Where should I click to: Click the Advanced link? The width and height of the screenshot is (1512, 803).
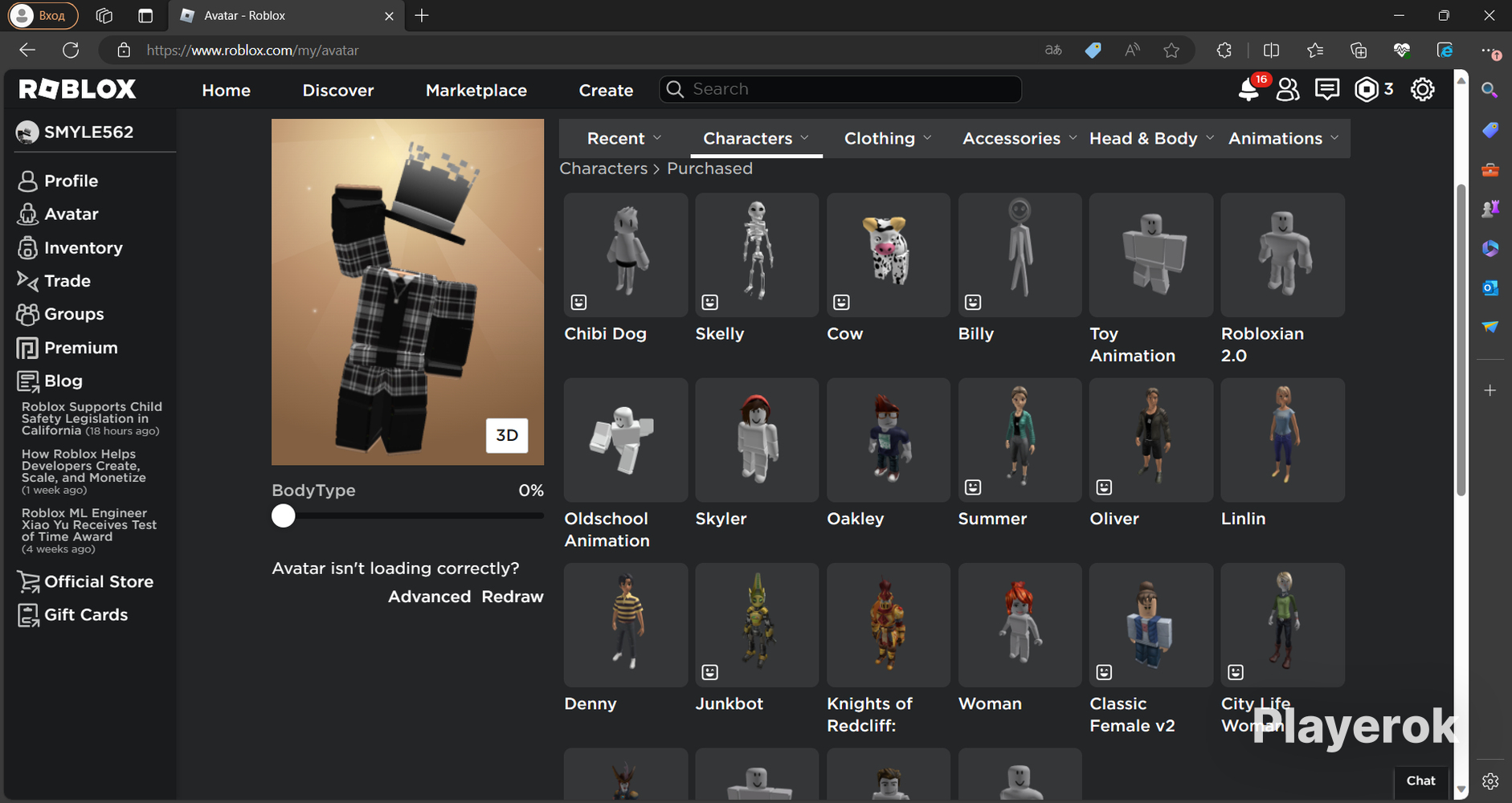coord(430,597)
